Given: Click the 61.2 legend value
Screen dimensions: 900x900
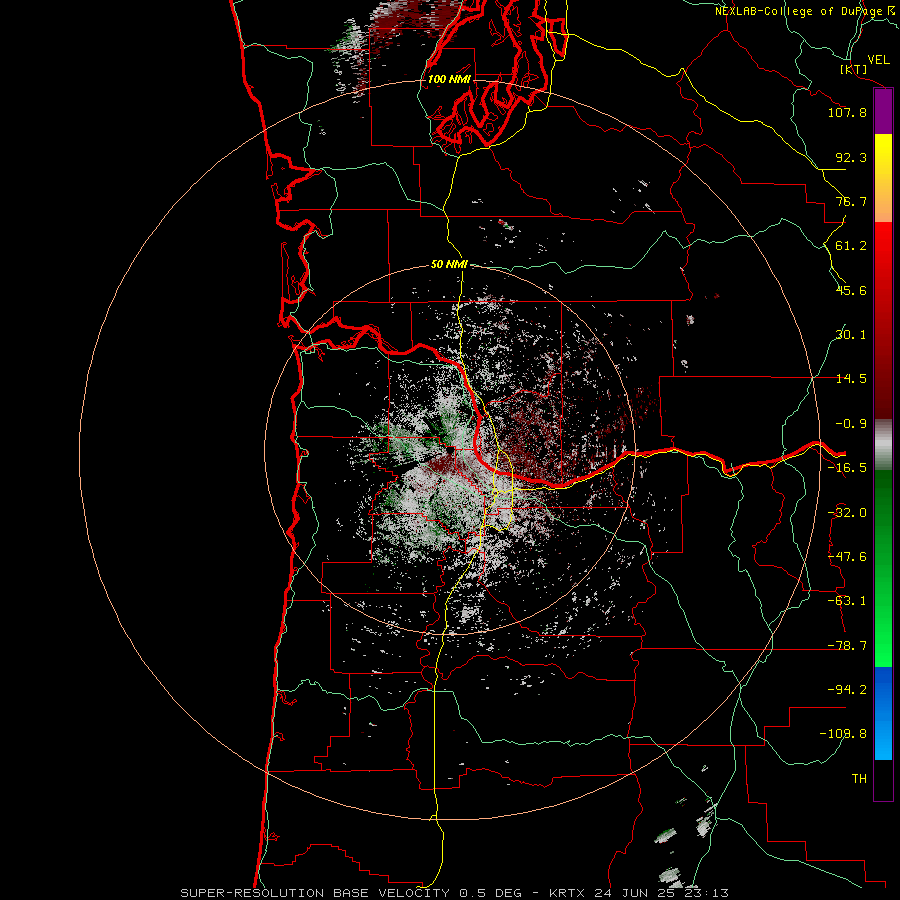Looking at the screenshot, I should (x=851, y=246).
